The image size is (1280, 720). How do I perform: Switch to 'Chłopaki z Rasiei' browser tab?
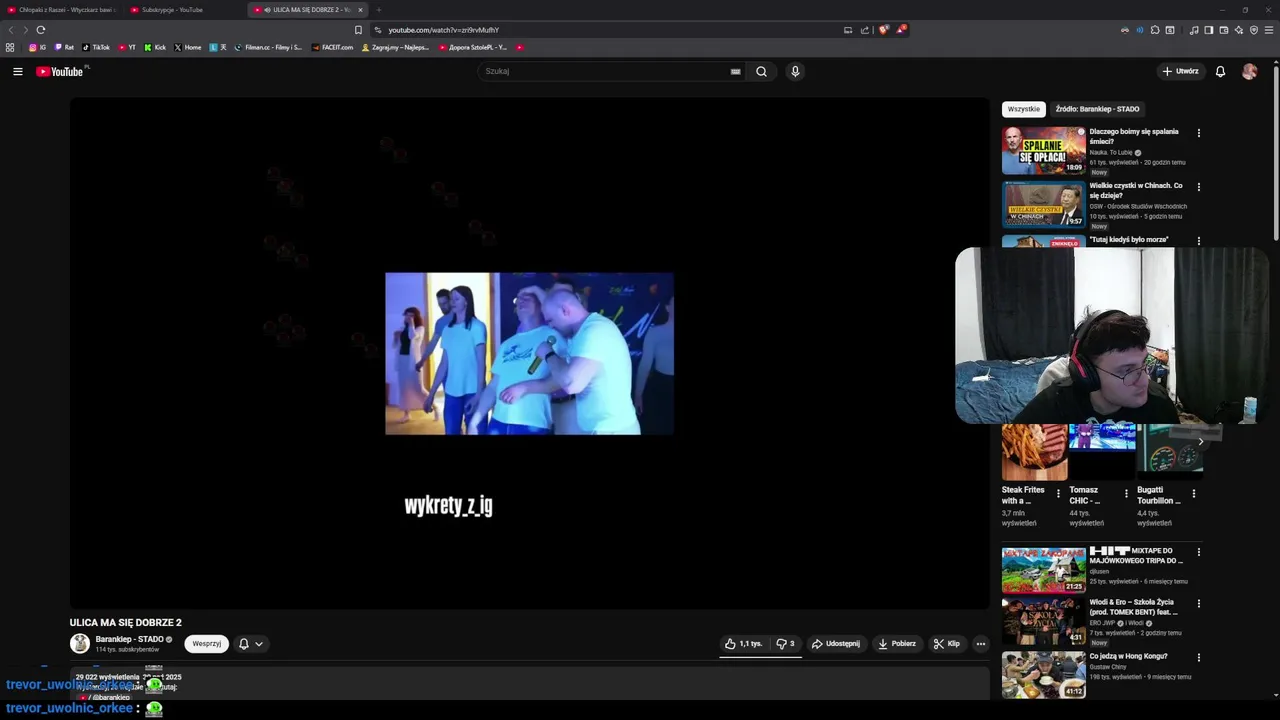point(62,10)
